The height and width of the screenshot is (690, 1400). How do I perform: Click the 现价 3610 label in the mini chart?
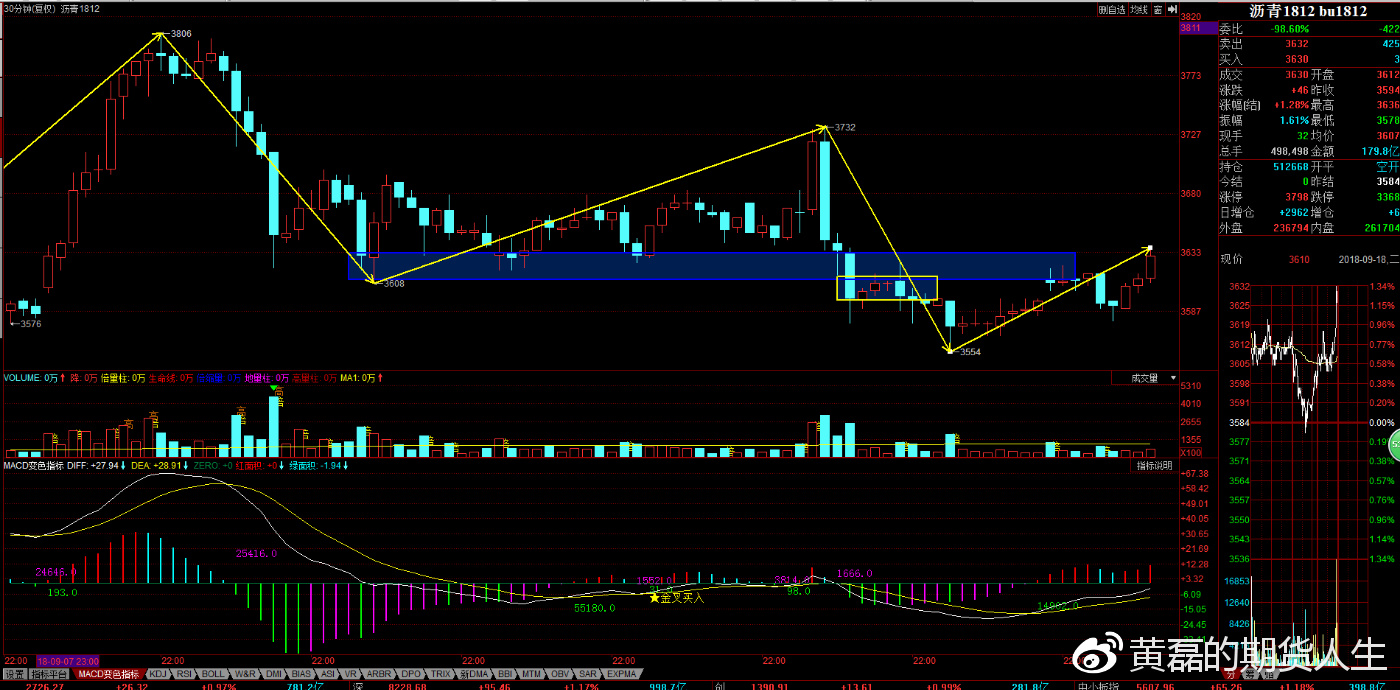tap(1299, 259)
